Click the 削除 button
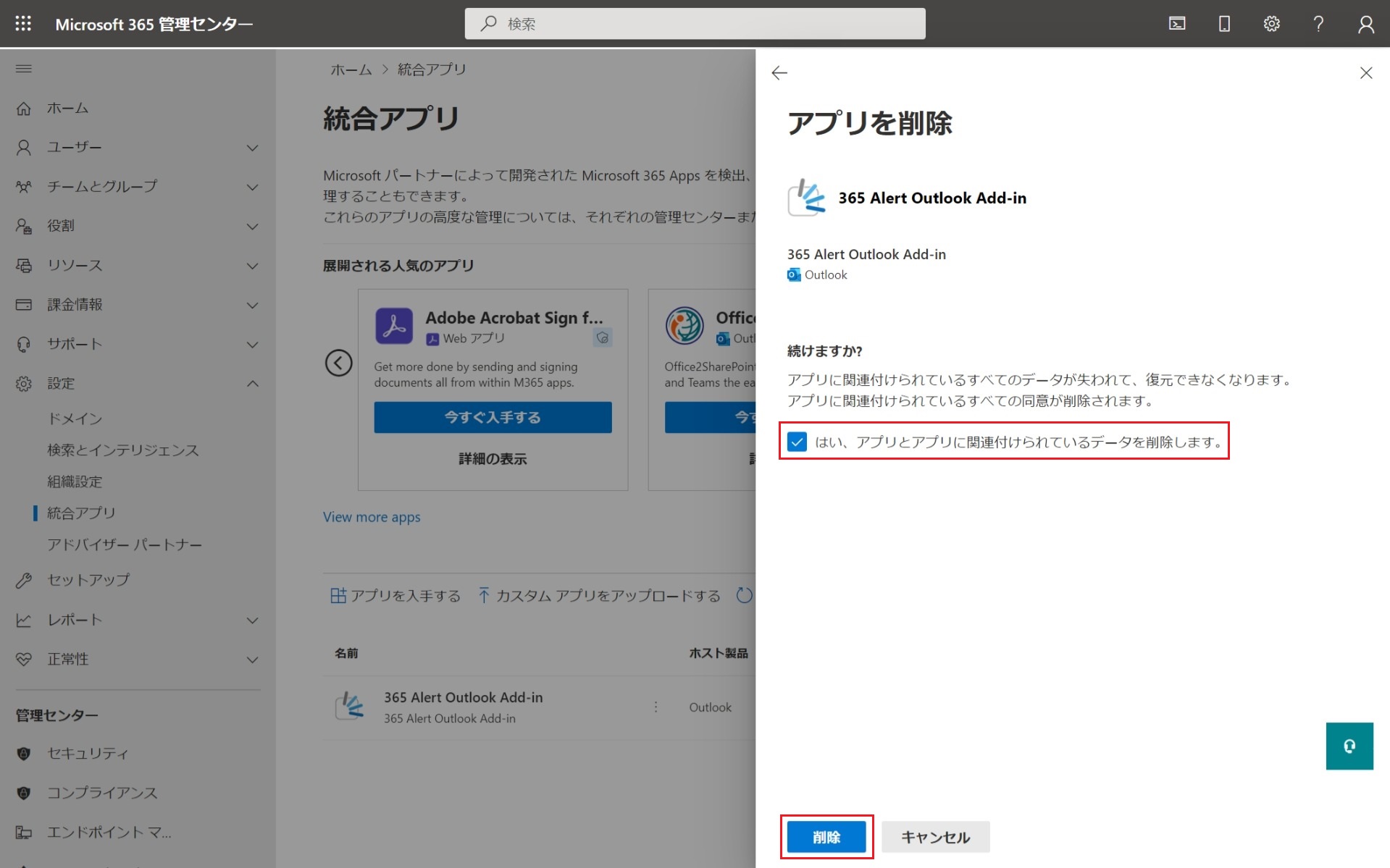Viewport: 1390px width, 868px height. [826, 837]
